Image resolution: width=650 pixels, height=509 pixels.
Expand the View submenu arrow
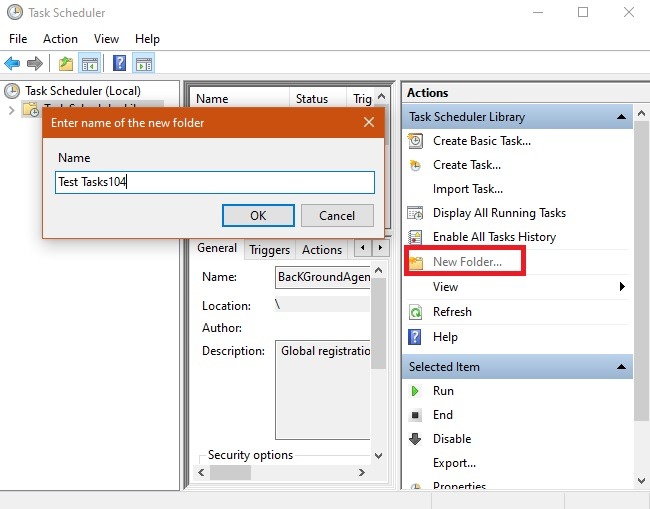tap(622, 286)
